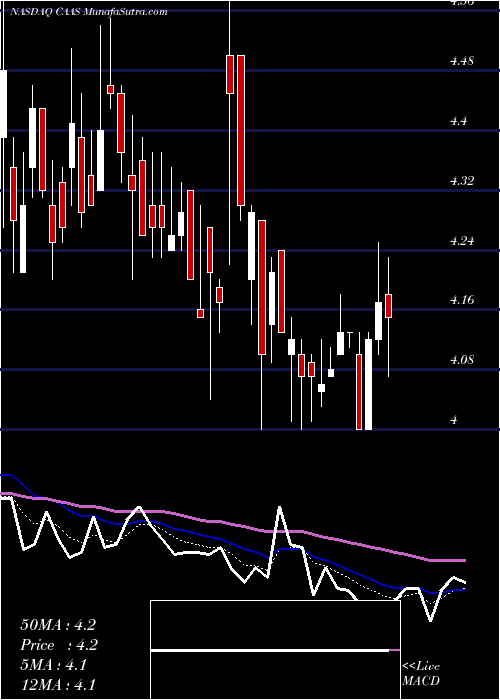Click the 50MA : 4.2 legend text
This screenshot has height=700, width=500.
coord(58,625)
